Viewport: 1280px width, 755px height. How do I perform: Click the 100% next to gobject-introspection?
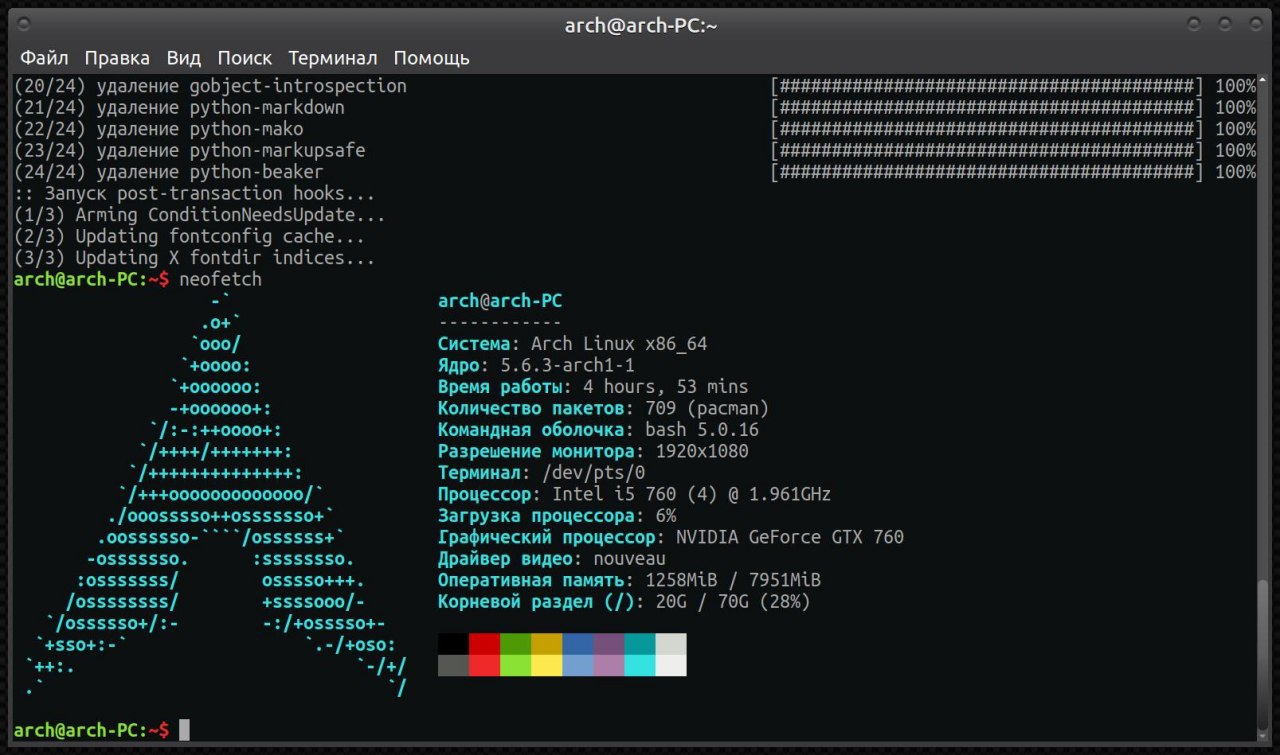coord(1236,86)
